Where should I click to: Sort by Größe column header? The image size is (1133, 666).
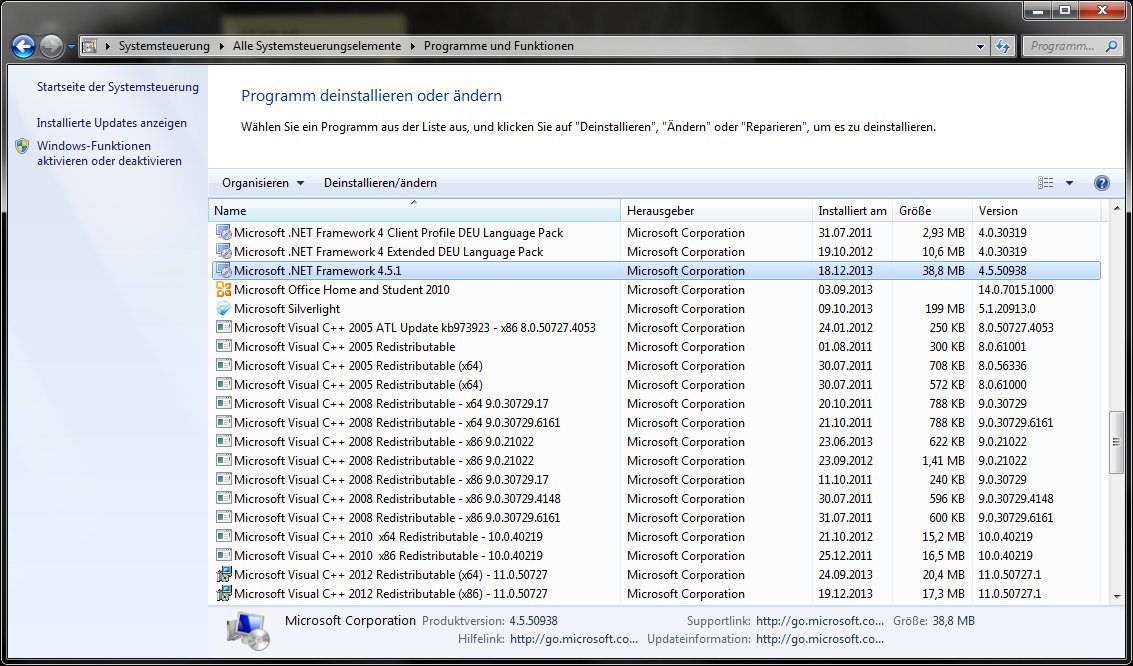(933, 210)
